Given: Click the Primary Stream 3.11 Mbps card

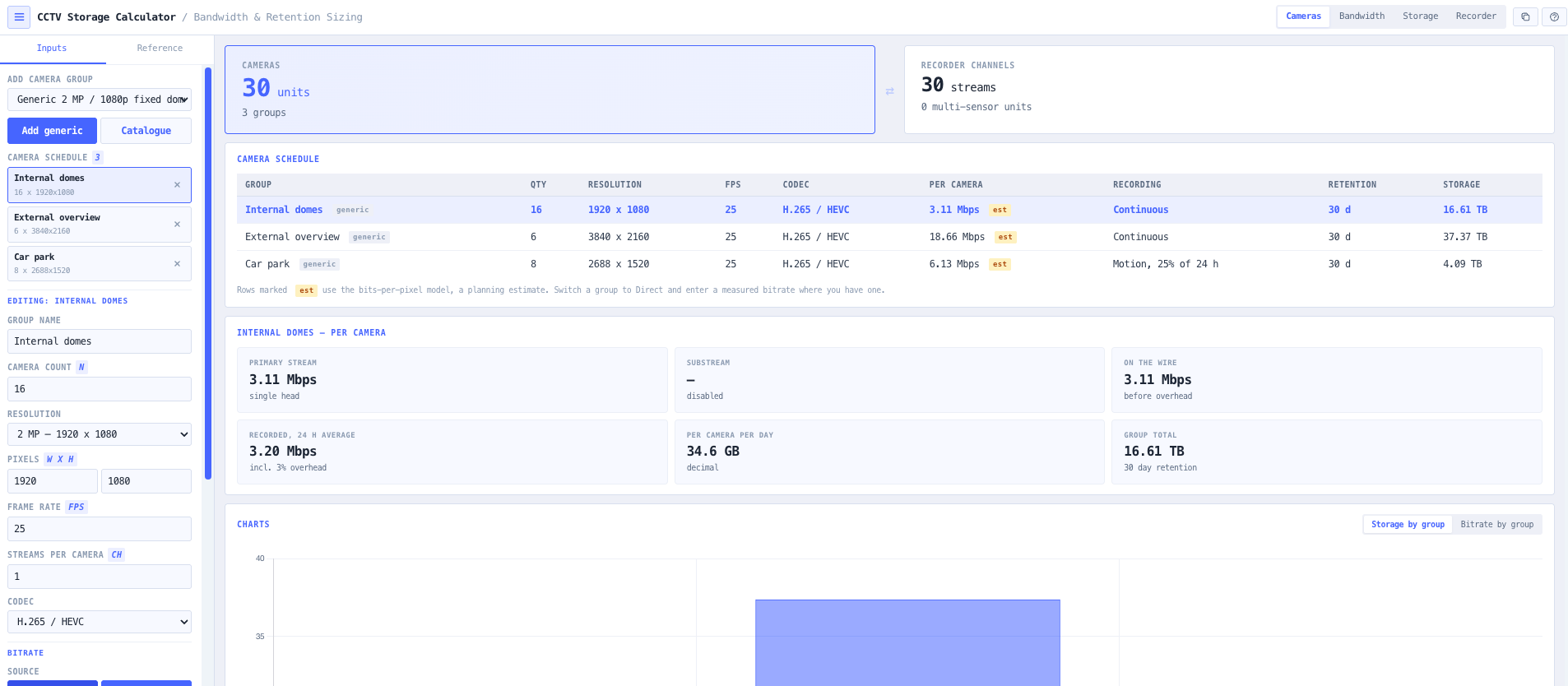Looking at the screenshot, I should [452, 380].
